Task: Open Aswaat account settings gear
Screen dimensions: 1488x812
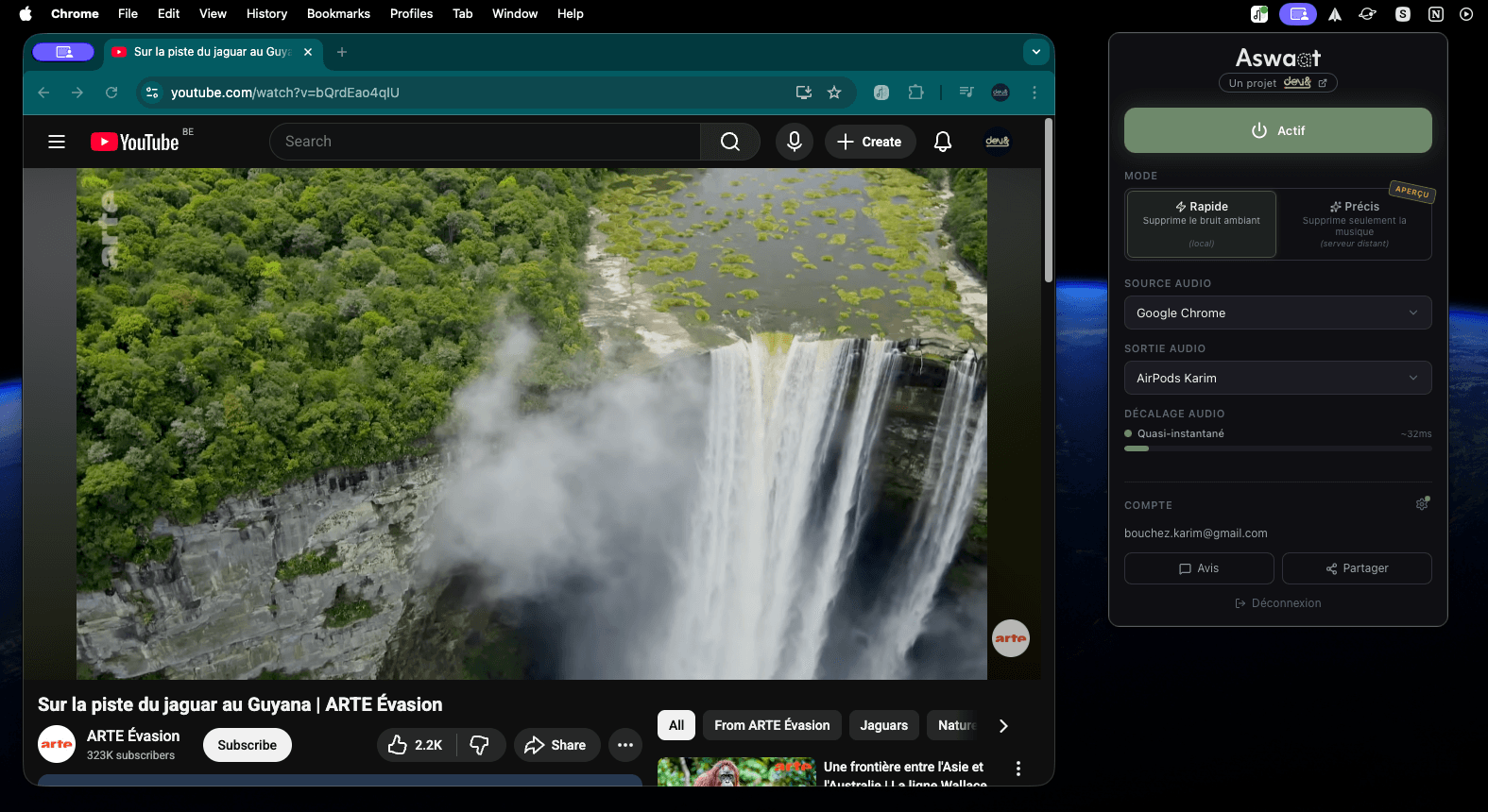Action: pos(1422,504)
